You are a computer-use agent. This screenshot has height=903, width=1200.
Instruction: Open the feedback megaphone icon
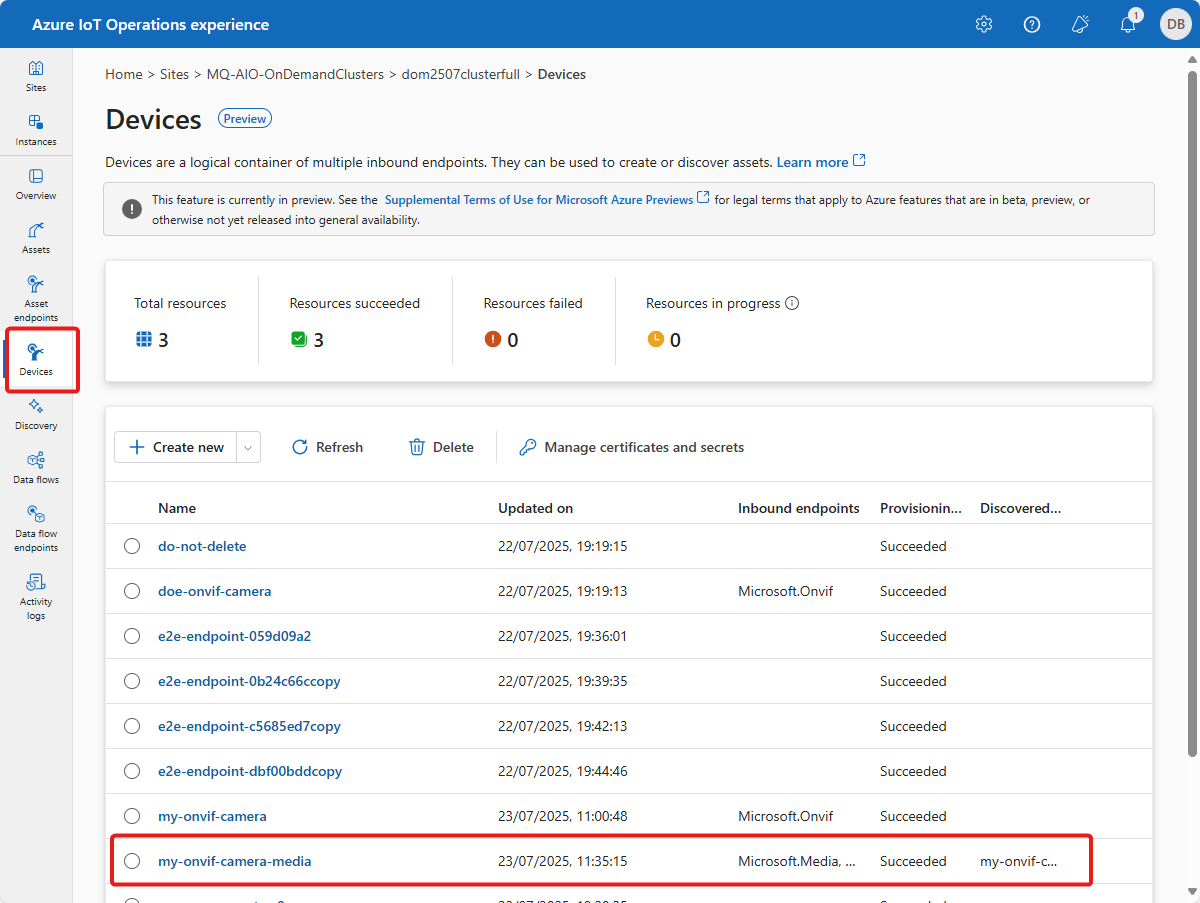pos(1080,24)
